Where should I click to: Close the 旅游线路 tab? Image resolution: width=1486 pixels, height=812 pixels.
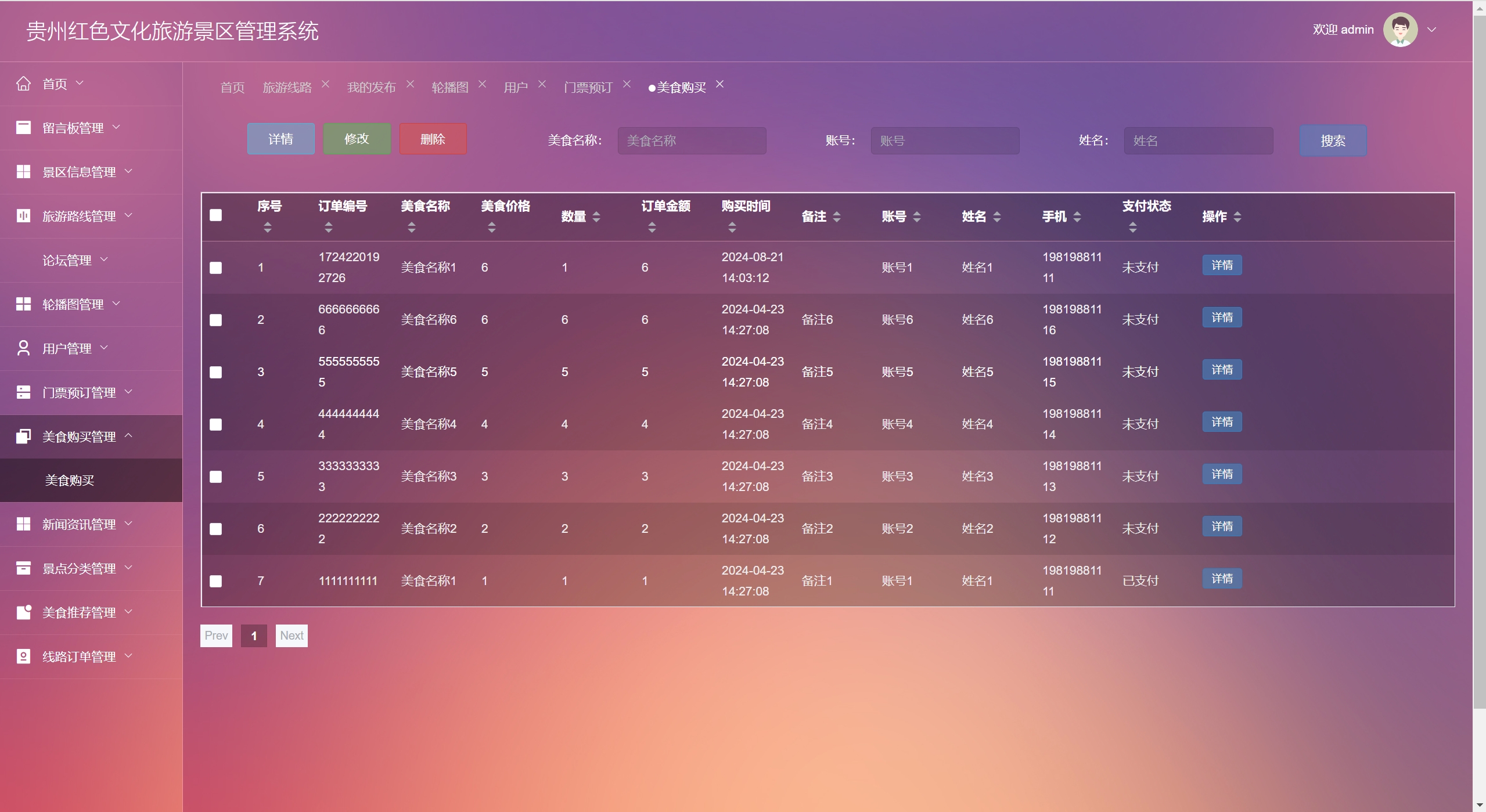pyautogui.click(x=326, y=84)
